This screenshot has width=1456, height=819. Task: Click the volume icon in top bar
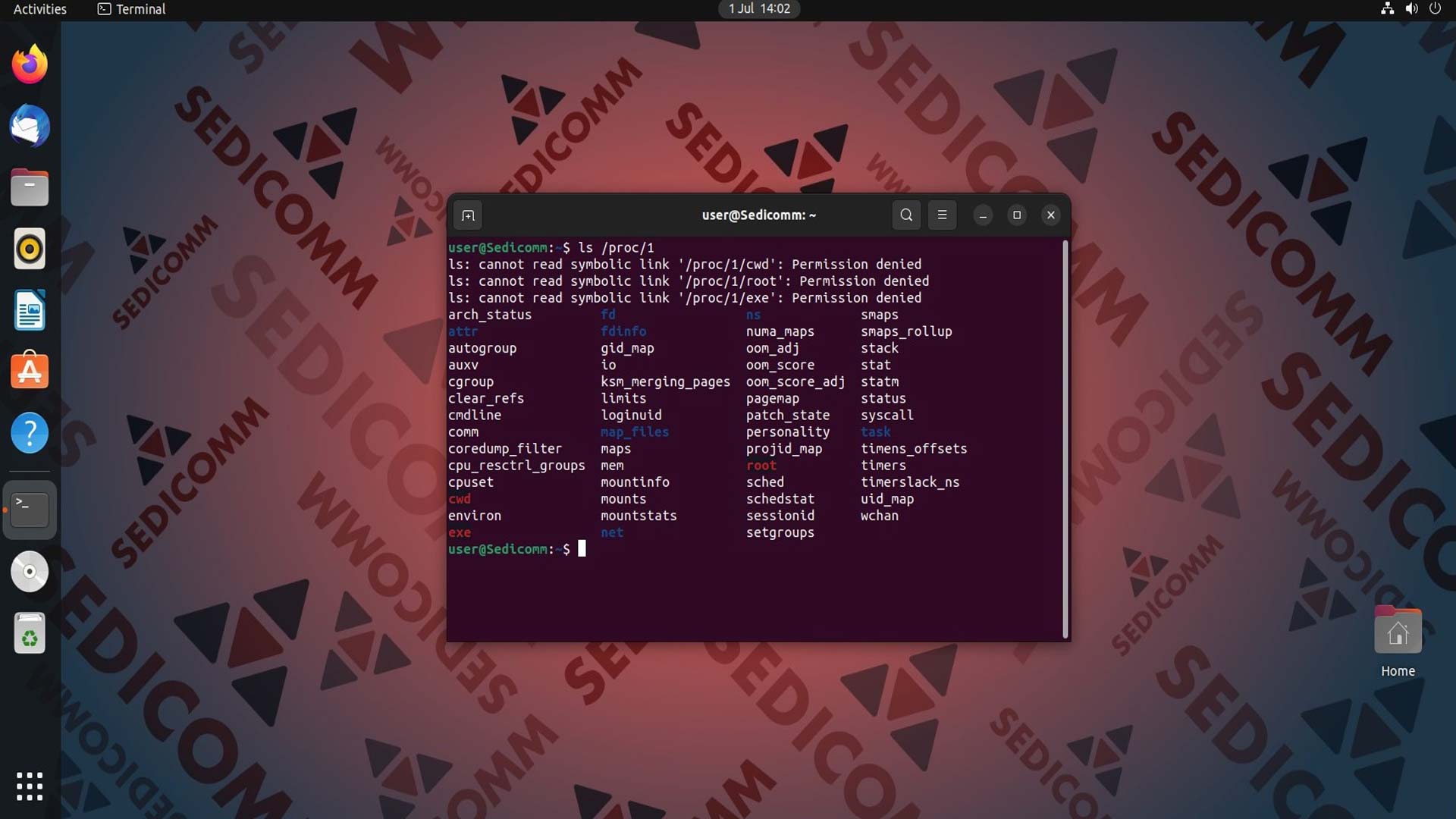(x=1411, y=9)
